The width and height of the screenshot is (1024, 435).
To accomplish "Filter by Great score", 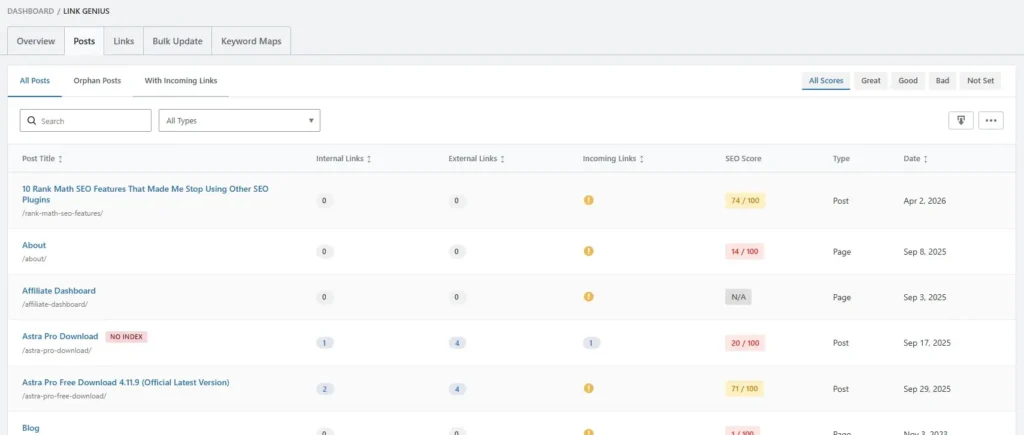I will coord(871,80).
